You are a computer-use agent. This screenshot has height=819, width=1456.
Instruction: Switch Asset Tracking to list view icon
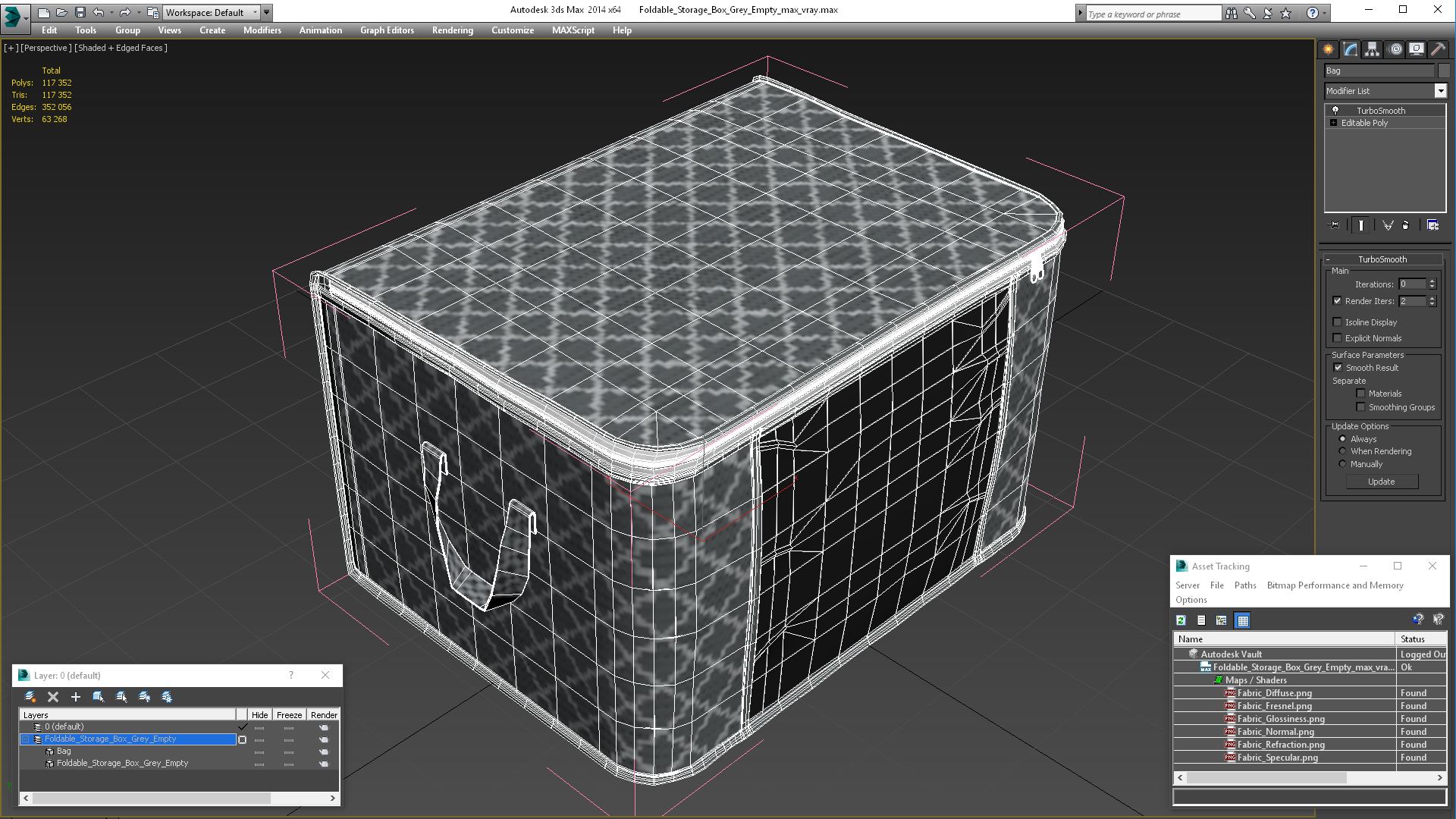(x=1201, y=620)
